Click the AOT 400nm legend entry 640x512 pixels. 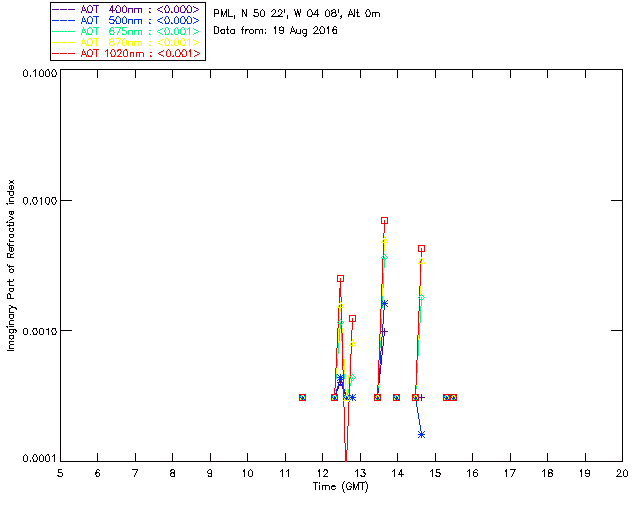[x=127, y=9]
